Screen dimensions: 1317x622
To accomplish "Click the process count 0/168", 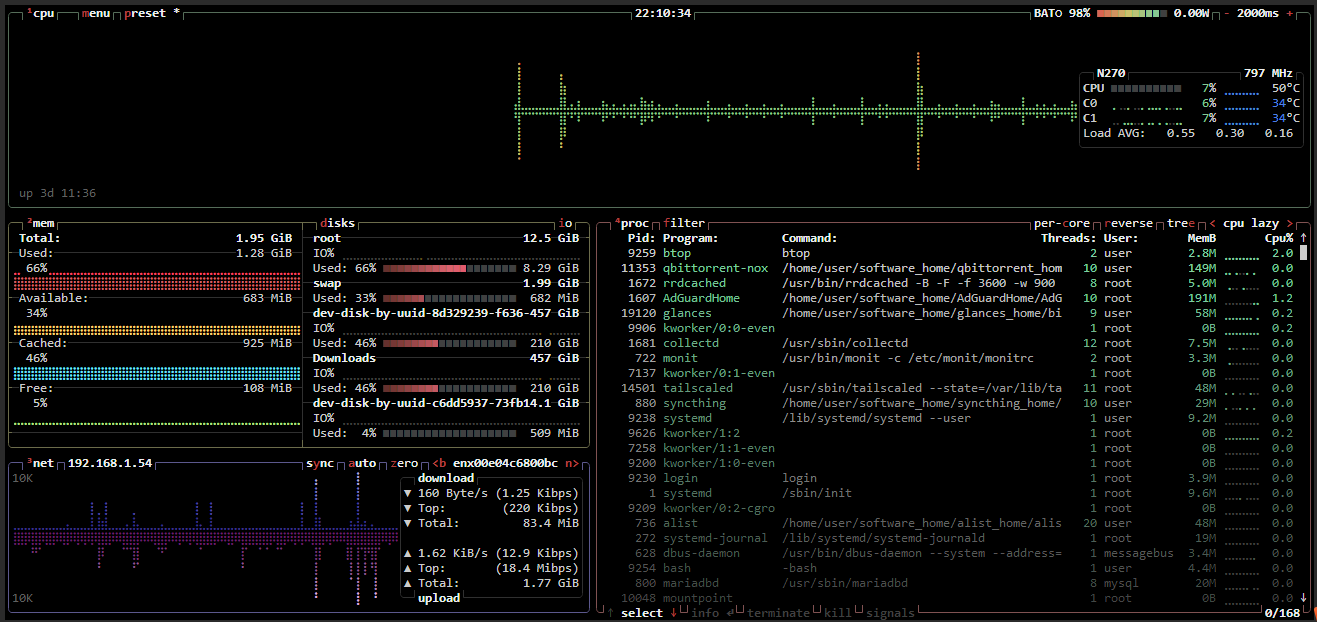I will [x=1282, y=613].
